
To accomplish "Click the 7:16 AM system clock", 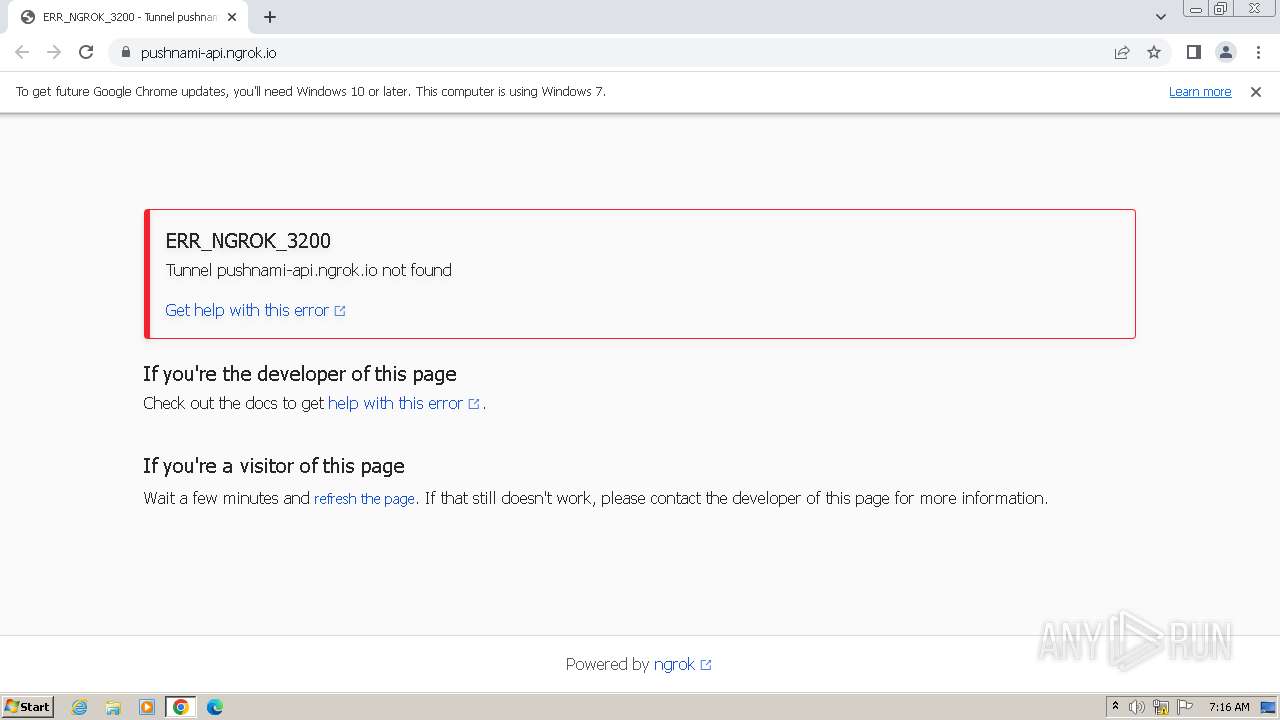I will pyautogui.click(x=1229, y=707).
